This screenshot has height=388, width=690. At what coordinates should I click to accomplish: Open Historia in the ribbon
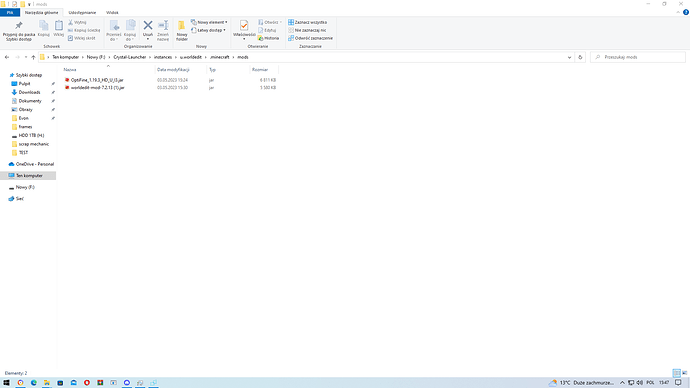pos(268,38)
